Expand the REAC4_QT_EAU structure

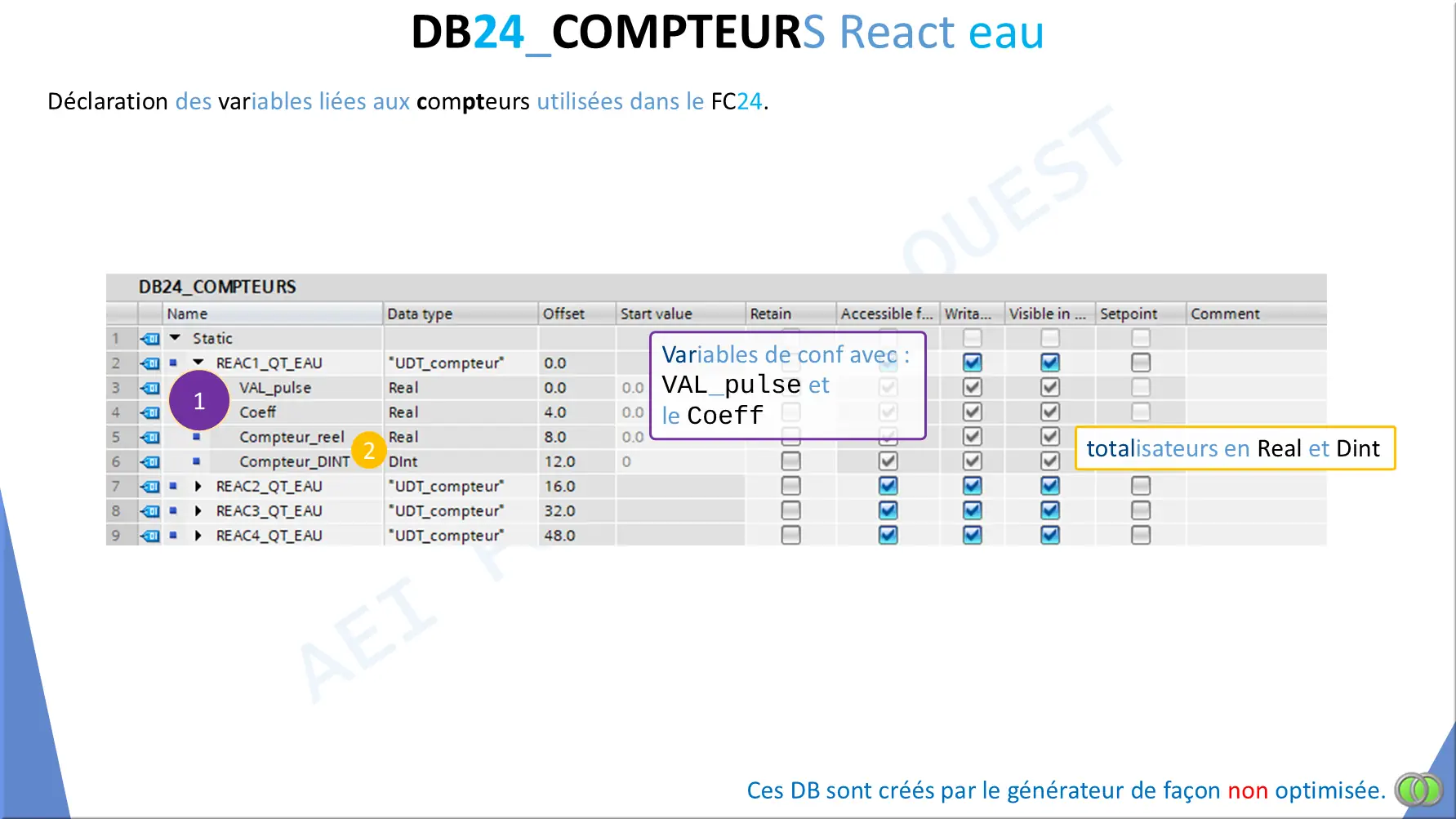pos(198,536)
